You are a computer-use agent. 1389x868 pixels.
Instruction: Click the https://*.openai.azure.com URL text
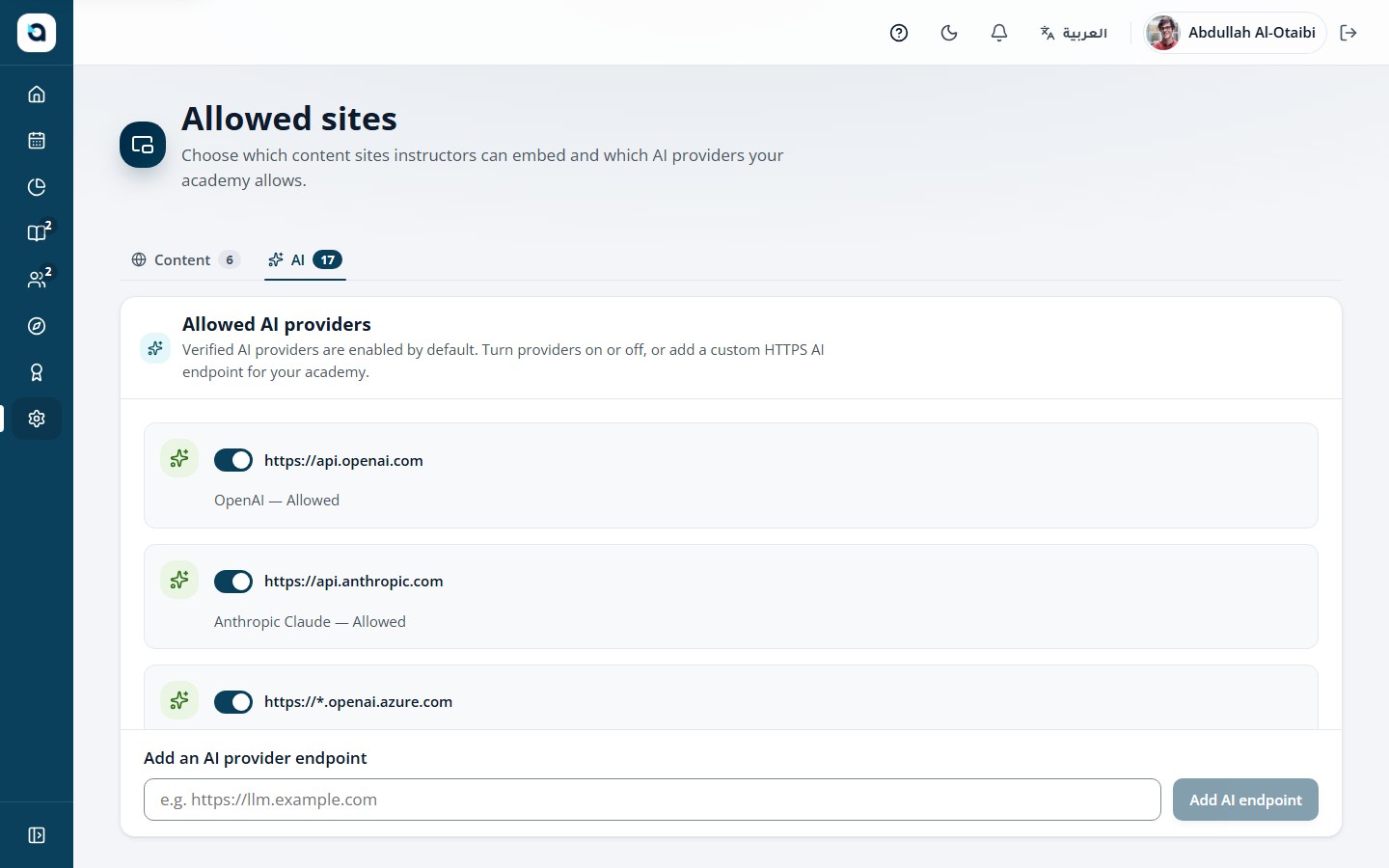point(358,701)
